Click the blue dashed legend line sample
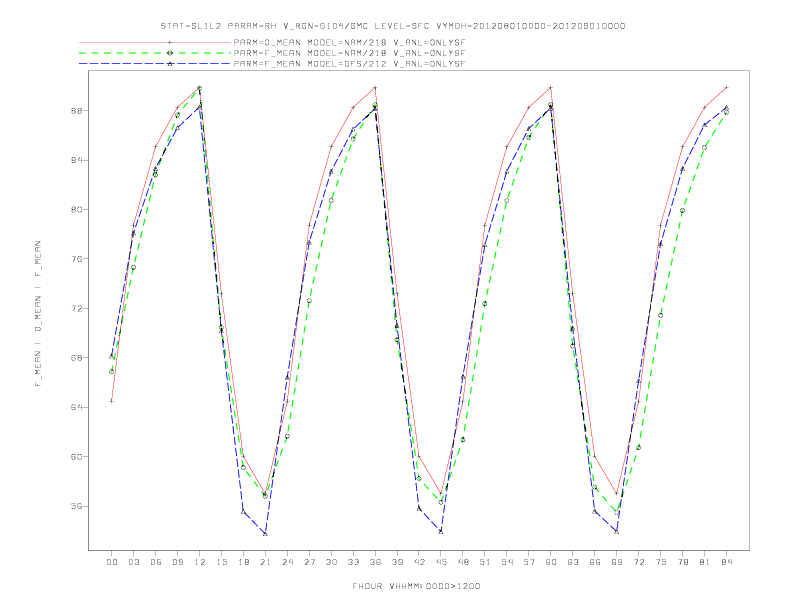The image size is (792, 612). click(155, 64)
